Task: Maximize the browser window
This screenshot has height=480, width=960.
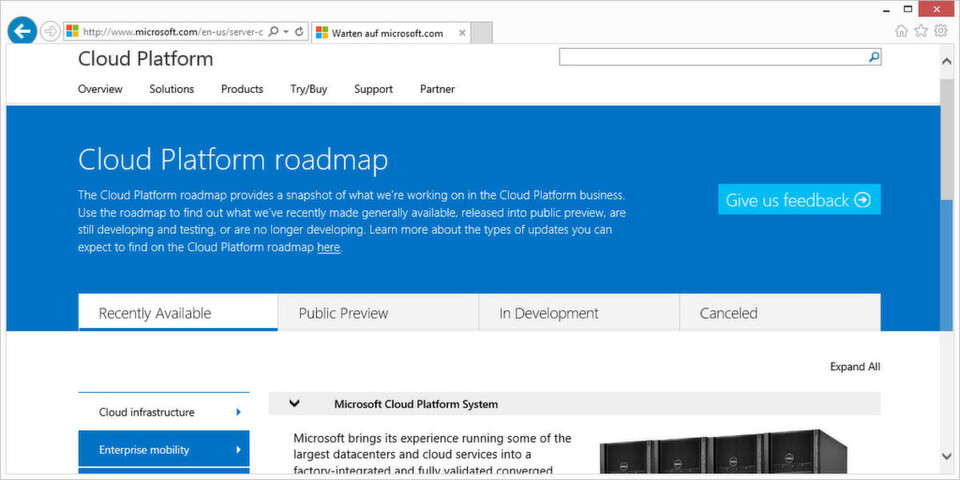Action: (x=908, y=9)
